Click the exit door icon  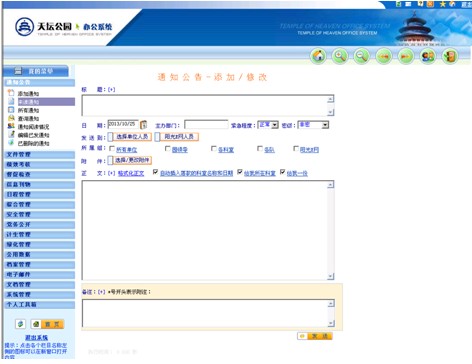pos(450,56)
